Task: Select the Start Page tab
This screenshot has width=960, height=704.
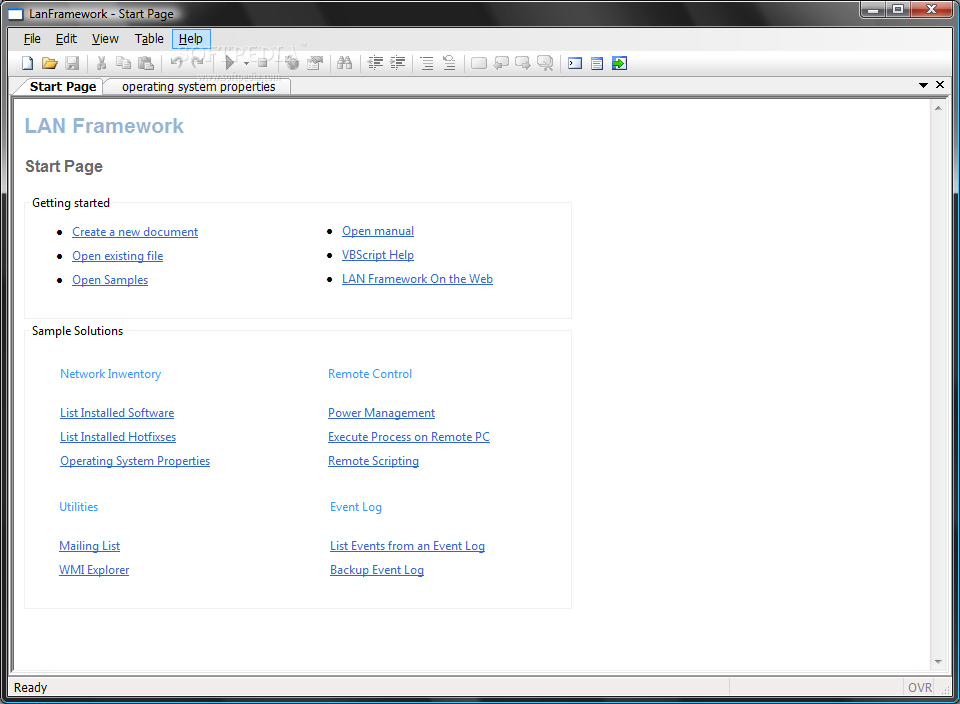Action: click(x=62, y=87)
